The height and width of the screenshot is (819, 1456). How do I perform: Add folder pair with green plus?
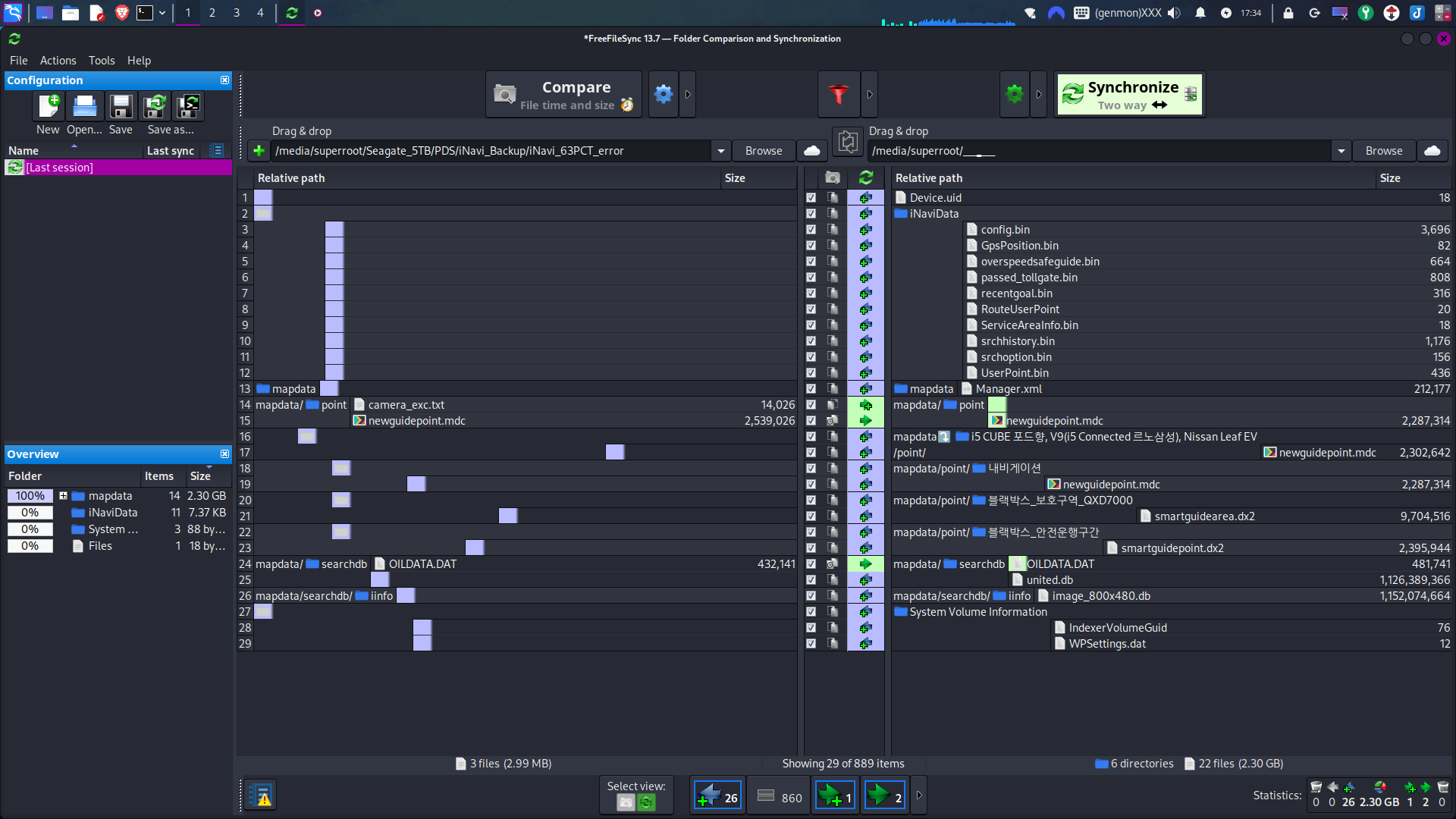[x=259, y=151]
